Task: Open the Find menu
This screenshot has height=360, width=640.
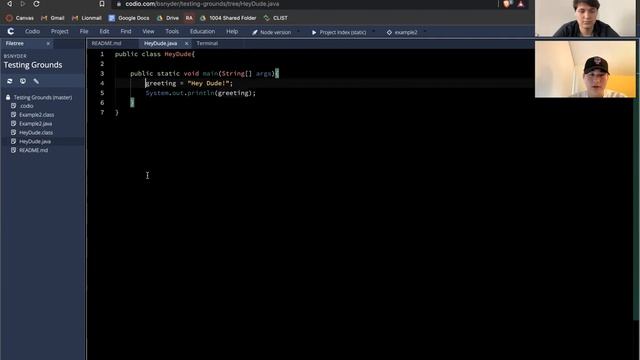Action: [x=126, y=31]
